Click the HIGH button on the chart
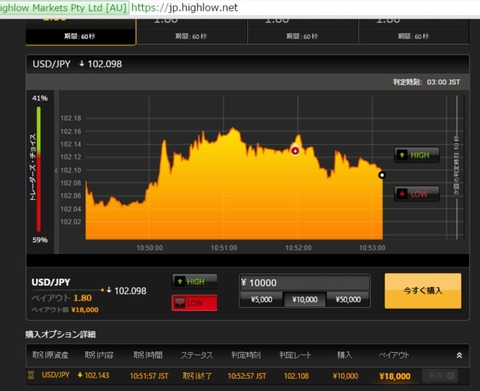 417,155
